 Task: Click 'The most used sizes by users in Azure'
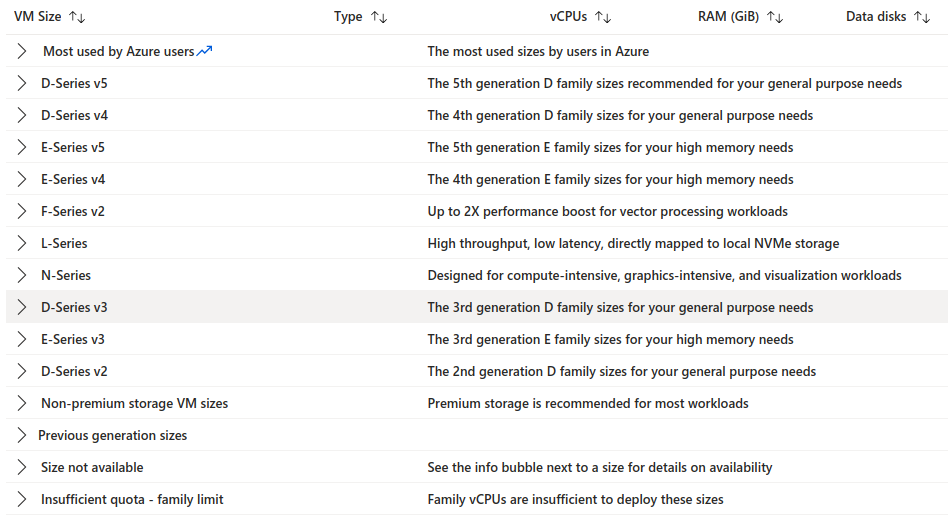coord(538,51)
